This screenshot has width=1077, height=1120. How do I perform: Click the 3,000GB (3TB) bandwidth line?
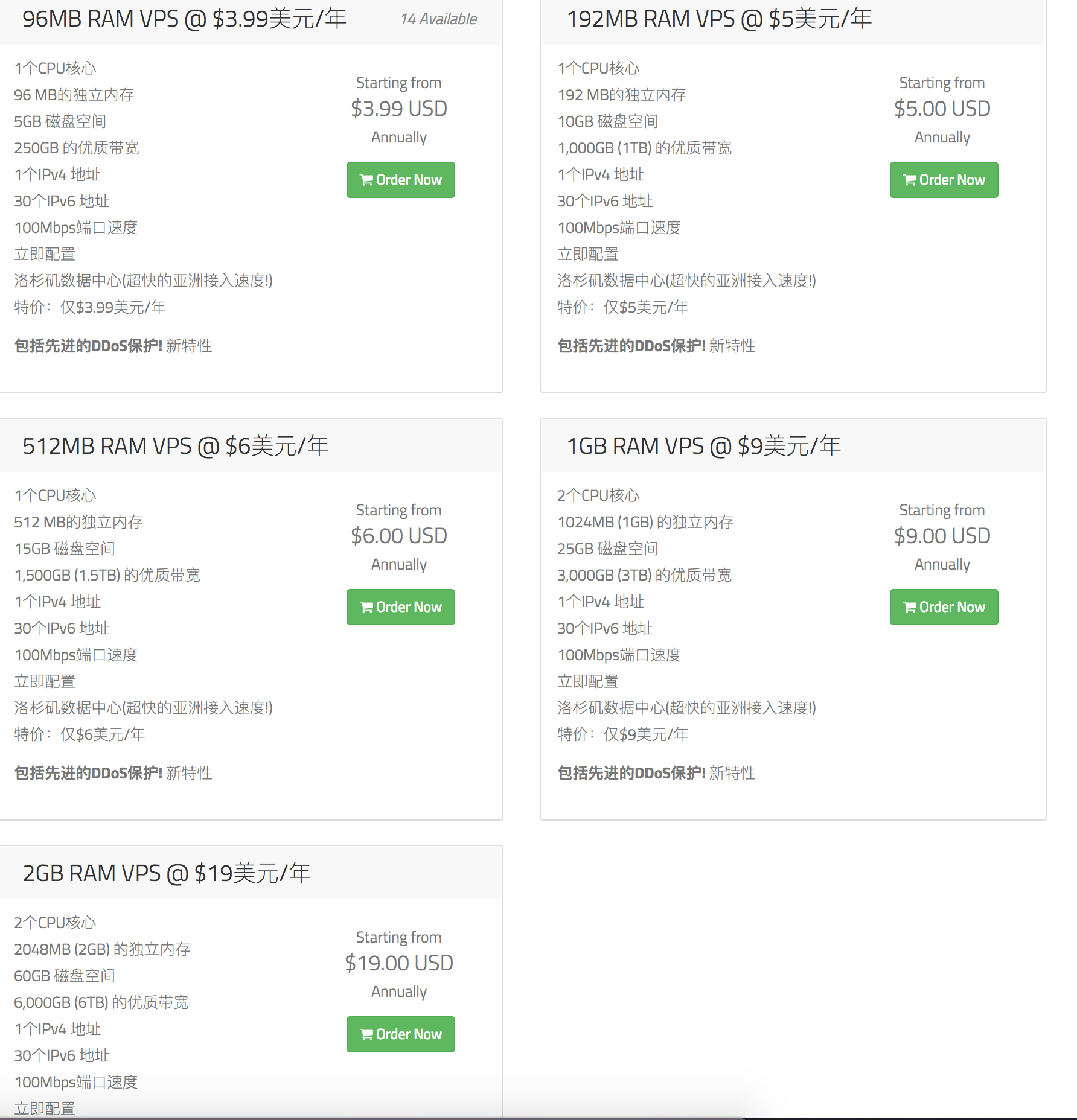click(644, 575)
